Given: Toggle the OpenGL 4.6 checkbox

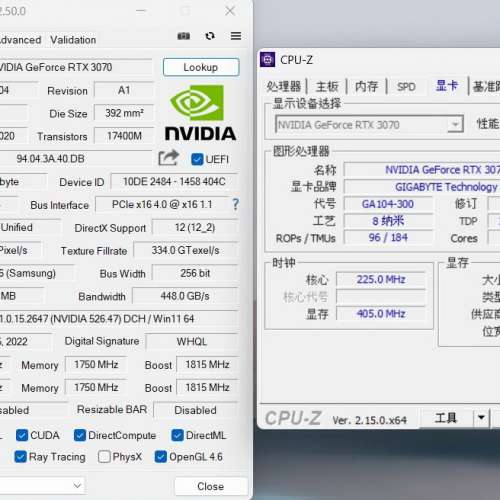Looking at the screenshot, I should 161,457.
